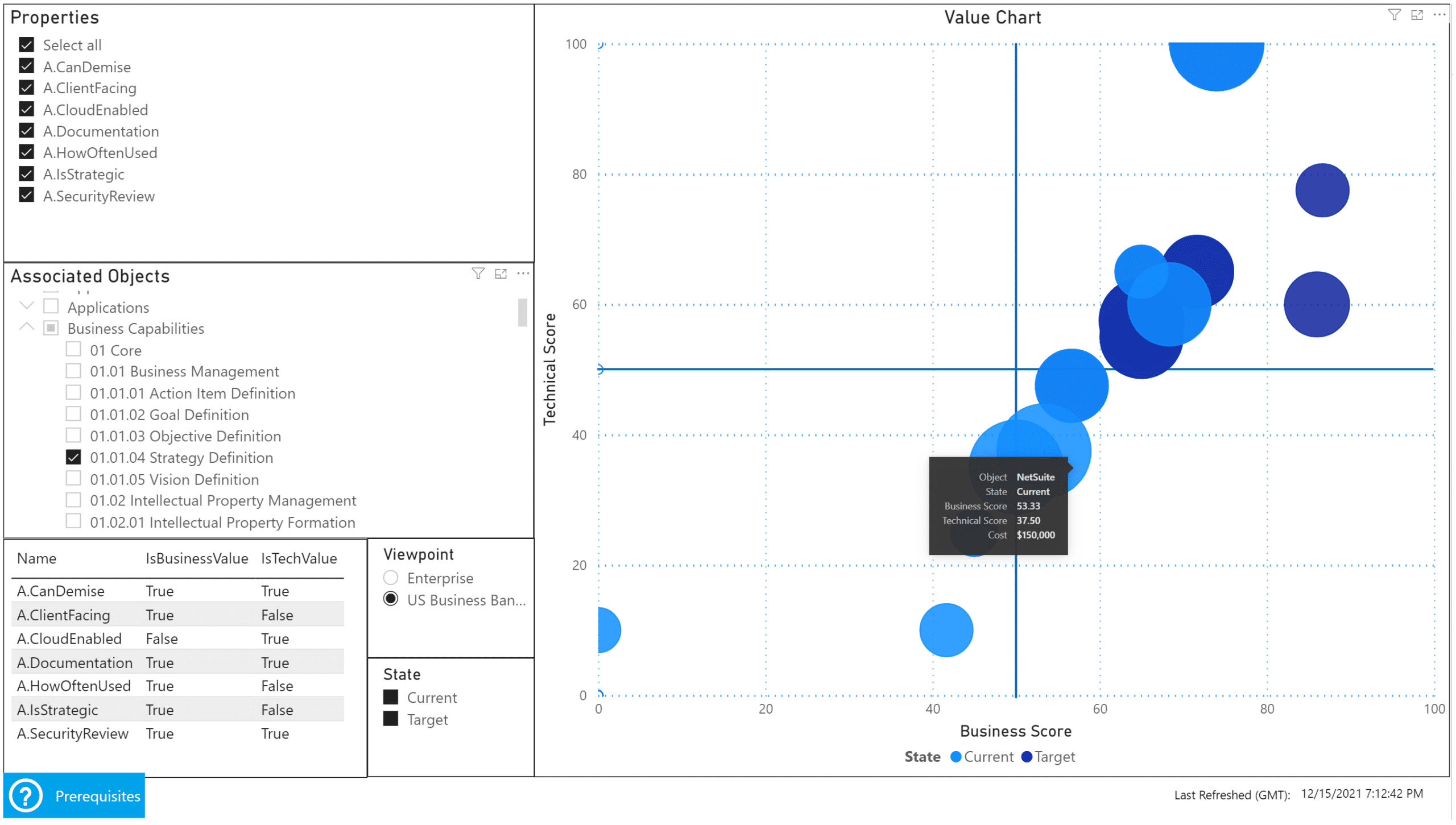Expand the Applications tree node
The image size is (1456, 825).
point(27,306)
